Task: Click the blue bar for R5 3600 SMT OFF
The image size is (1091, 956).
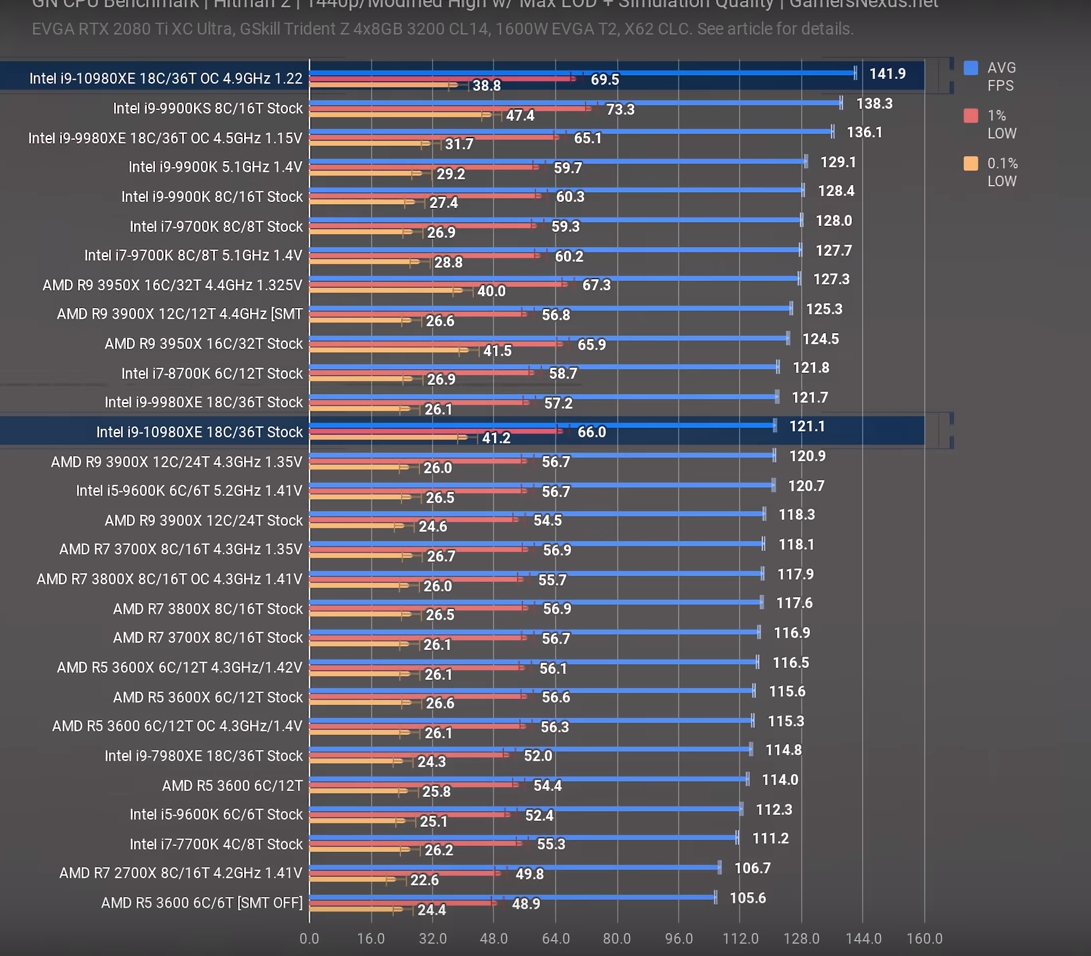Action: pyautogui.click(x=512, y=897)
